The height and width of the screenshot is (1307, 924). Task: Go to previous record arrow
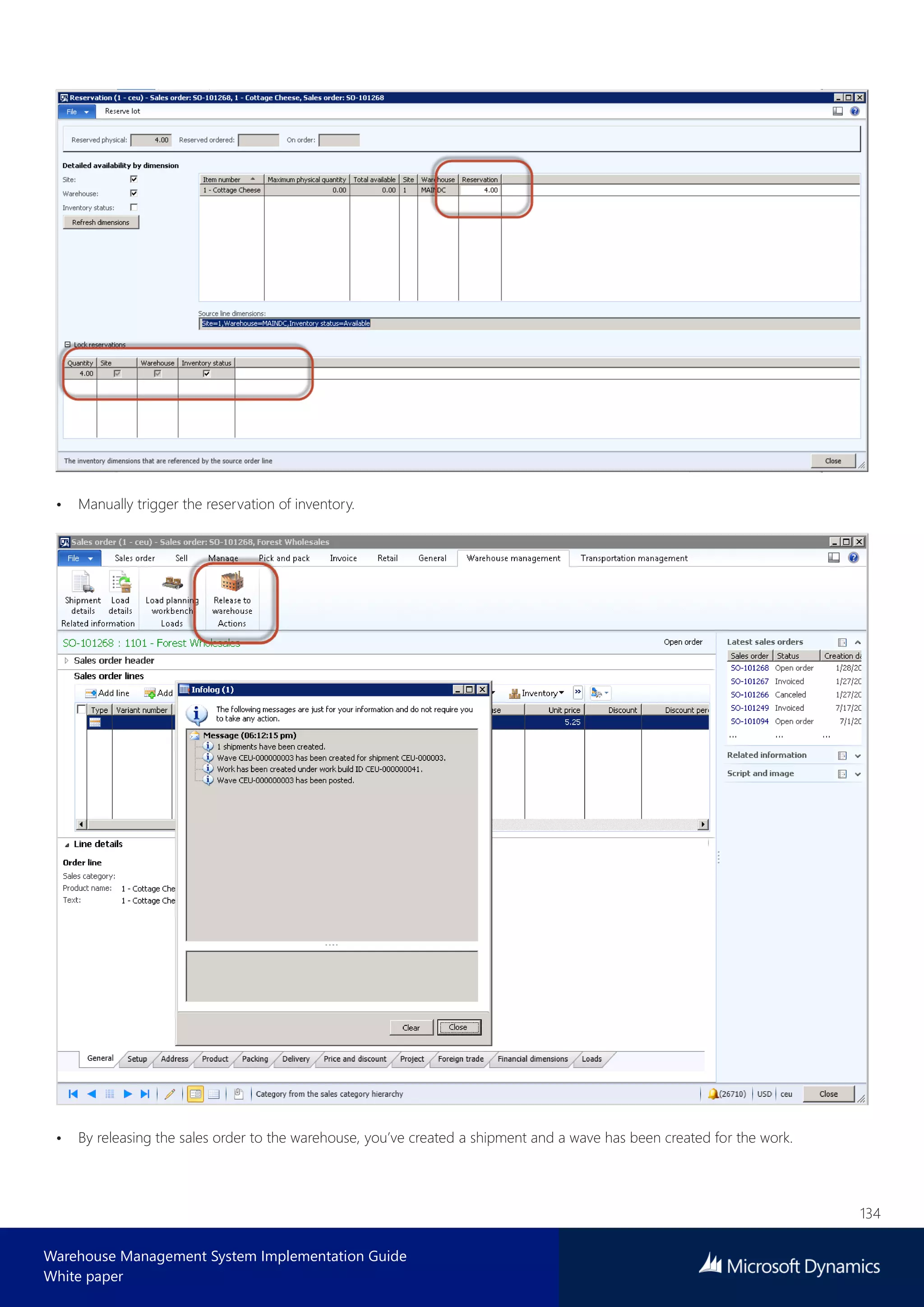[x=92, y=1094]
